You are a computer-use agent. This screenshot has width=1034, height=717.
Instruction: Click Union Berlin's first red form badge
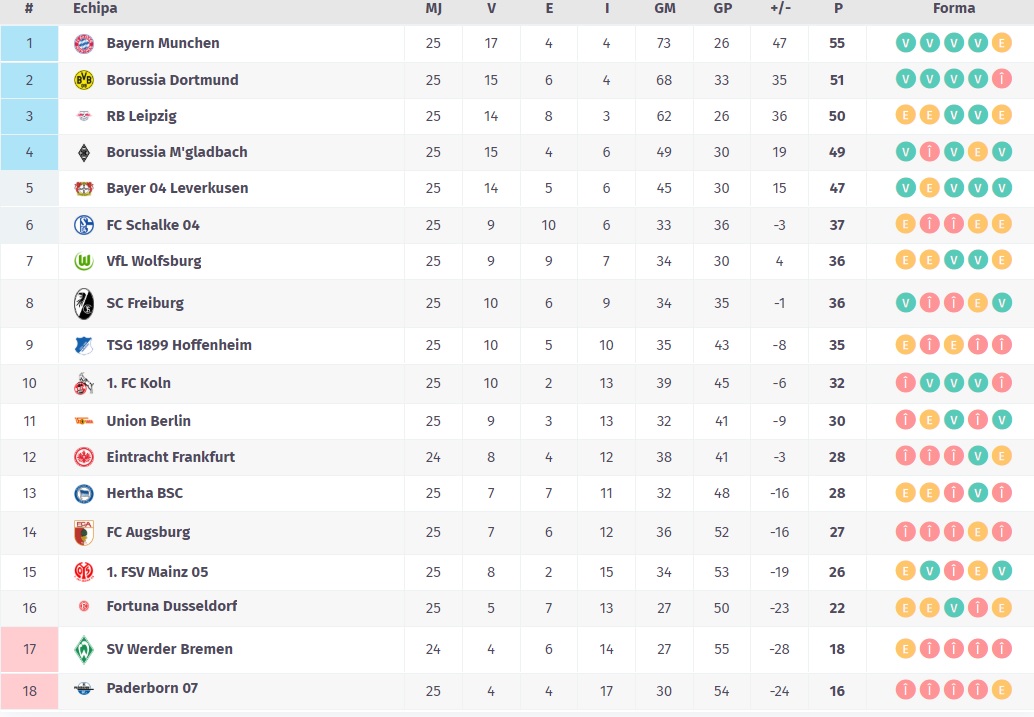(x=905, y=421)
